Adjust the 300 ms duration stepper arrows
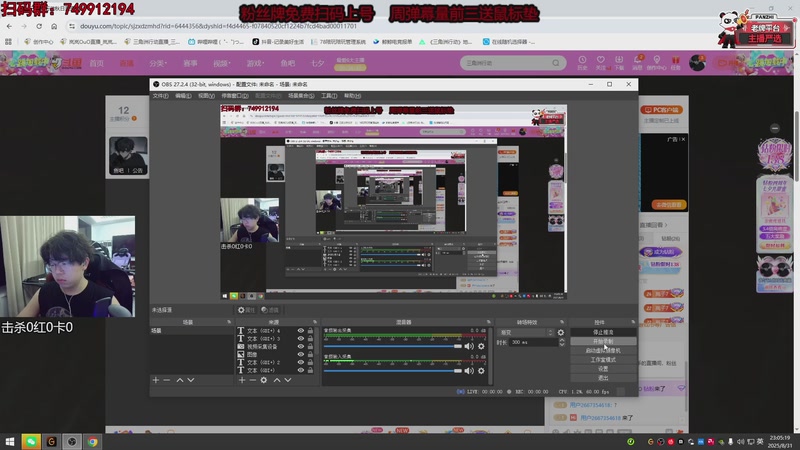Screen dimensions: 800x450 (562, 342)
